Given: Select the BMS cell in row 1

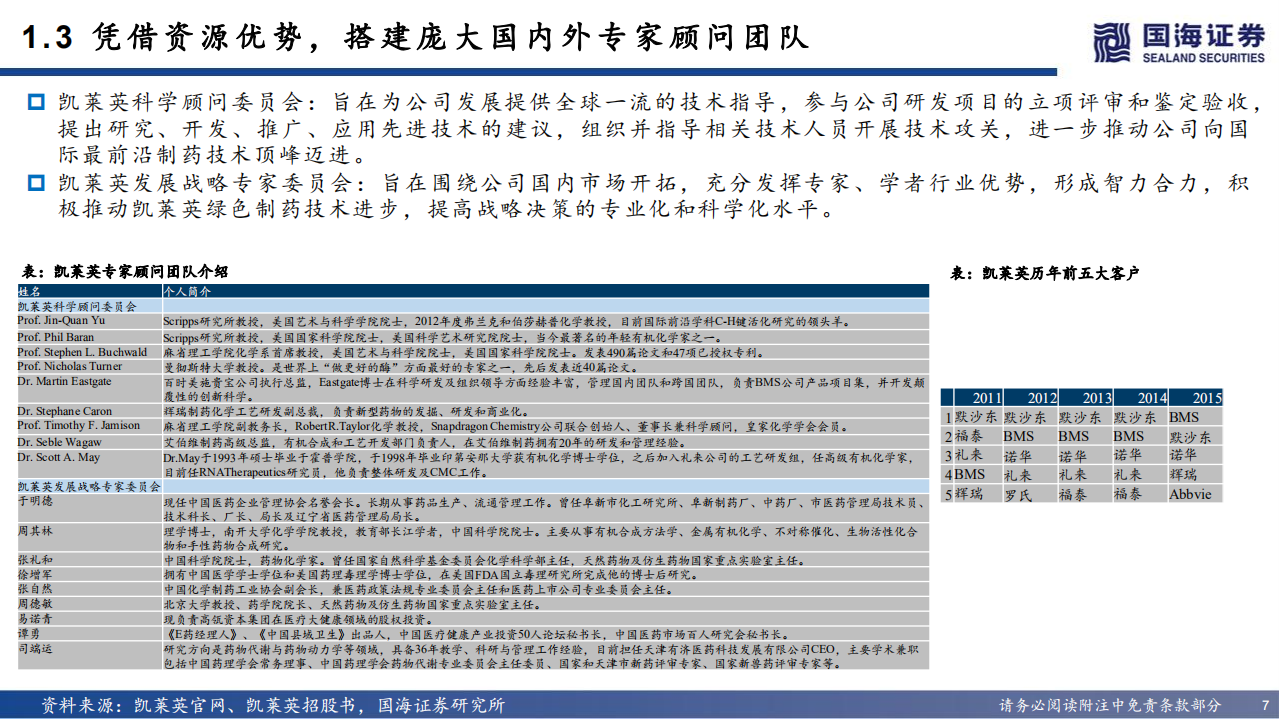Looking at the screenshot, I should 1184,417.
